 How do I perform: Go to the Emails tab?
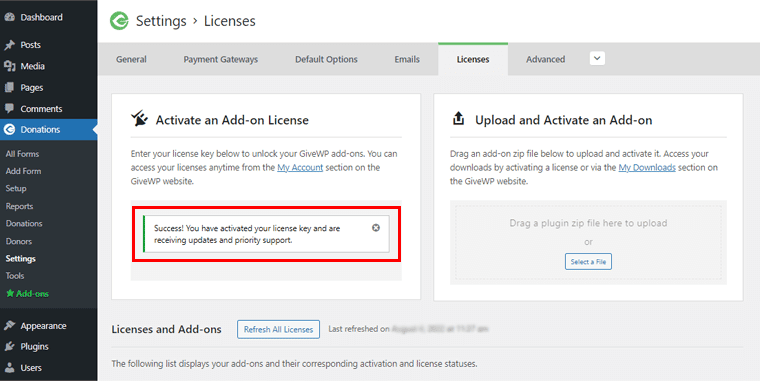pos(407,59)
